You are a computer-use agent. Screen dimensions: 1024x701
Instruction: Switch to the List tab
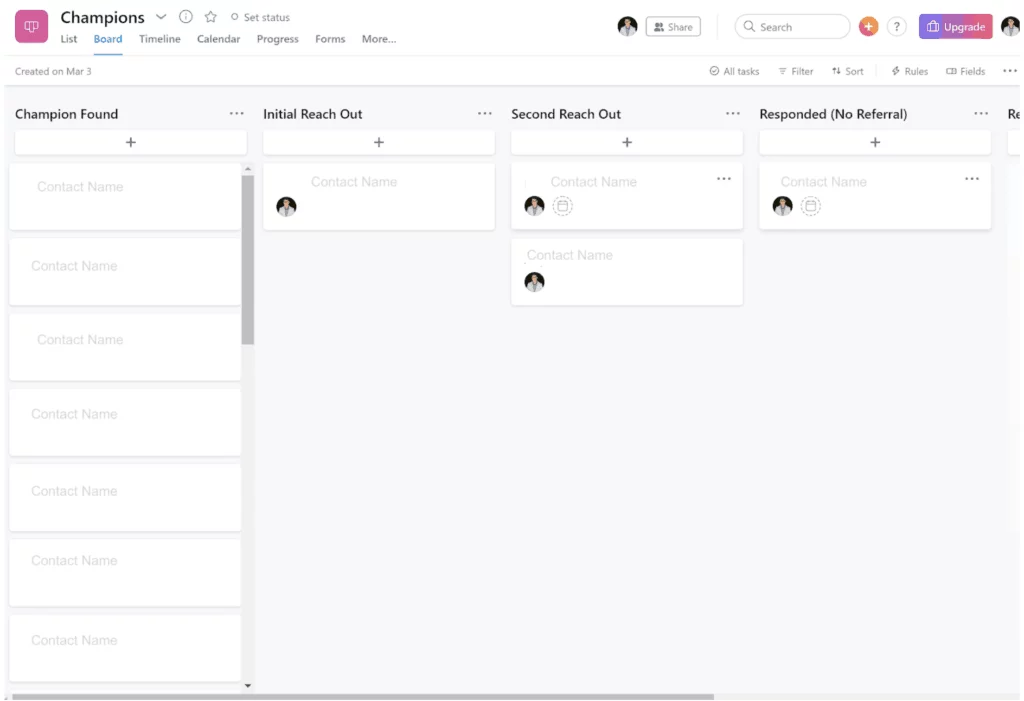(69, 39)
